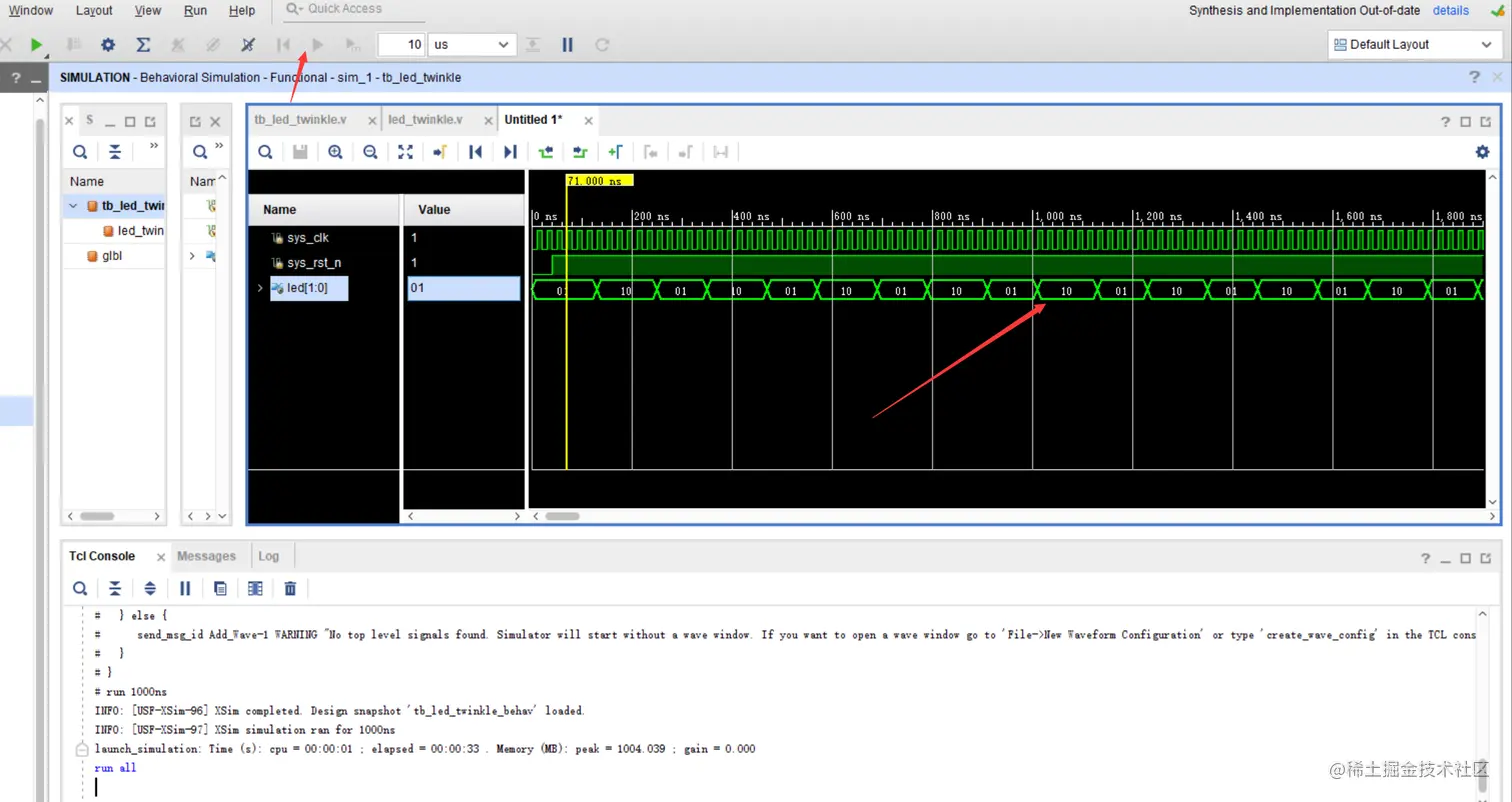Search in the Scope panel

click(x=80, y=152)
